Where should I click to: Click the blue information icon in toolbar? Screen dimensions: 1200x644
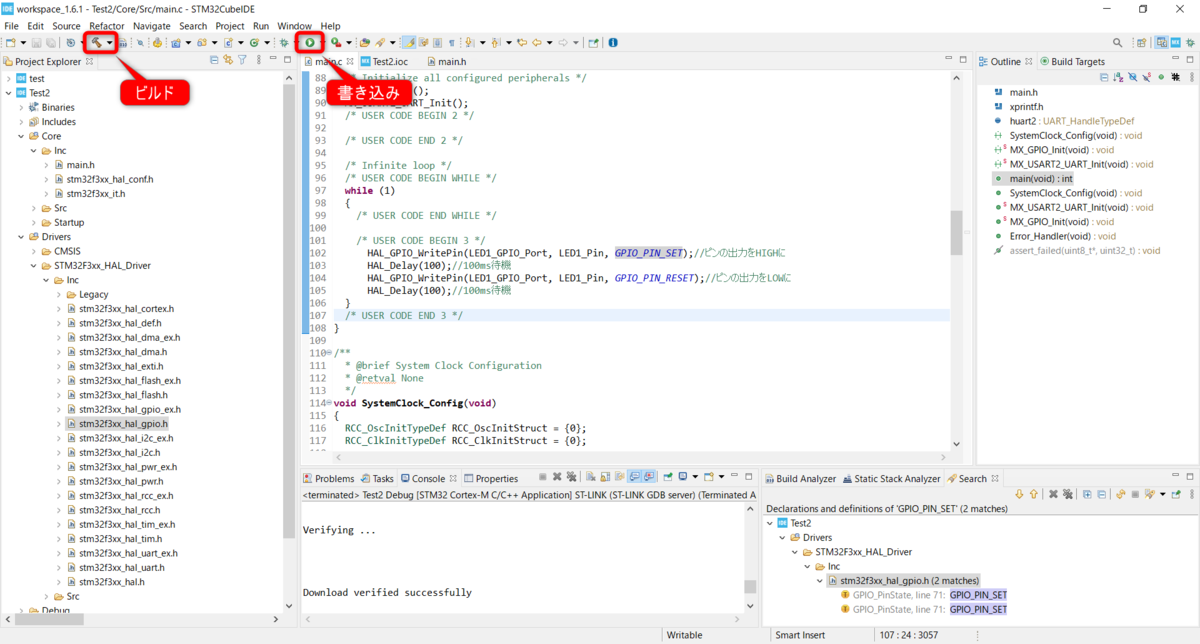pos(613,42)
